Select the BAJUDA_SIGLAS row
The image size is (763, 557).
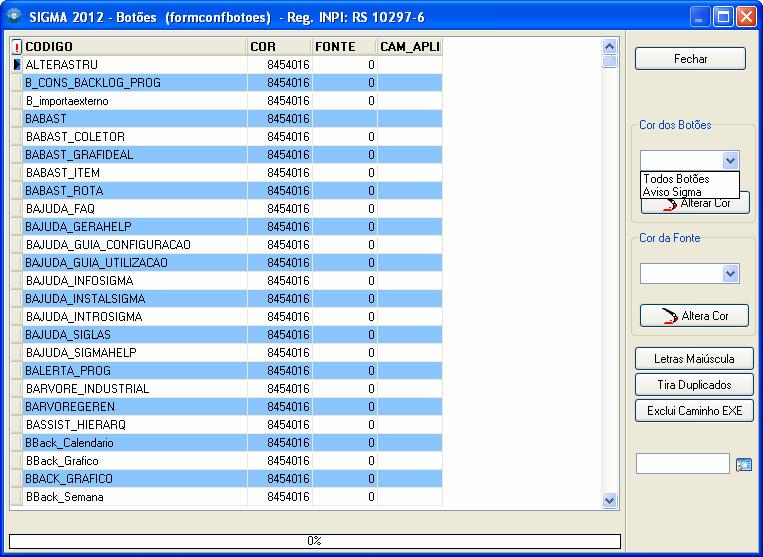coord(232,335)
